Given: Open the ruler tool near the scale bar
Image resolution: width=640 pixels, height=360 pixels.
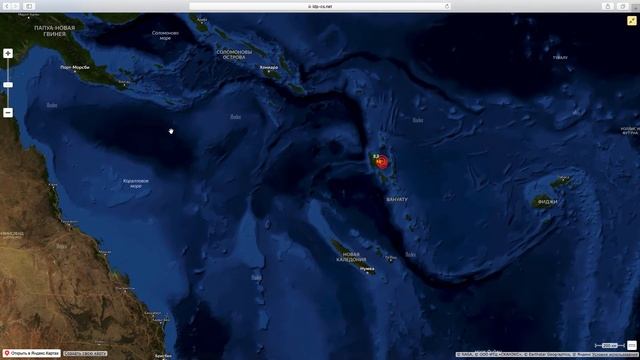Looking at the screenshot, I should pos(631,345).
